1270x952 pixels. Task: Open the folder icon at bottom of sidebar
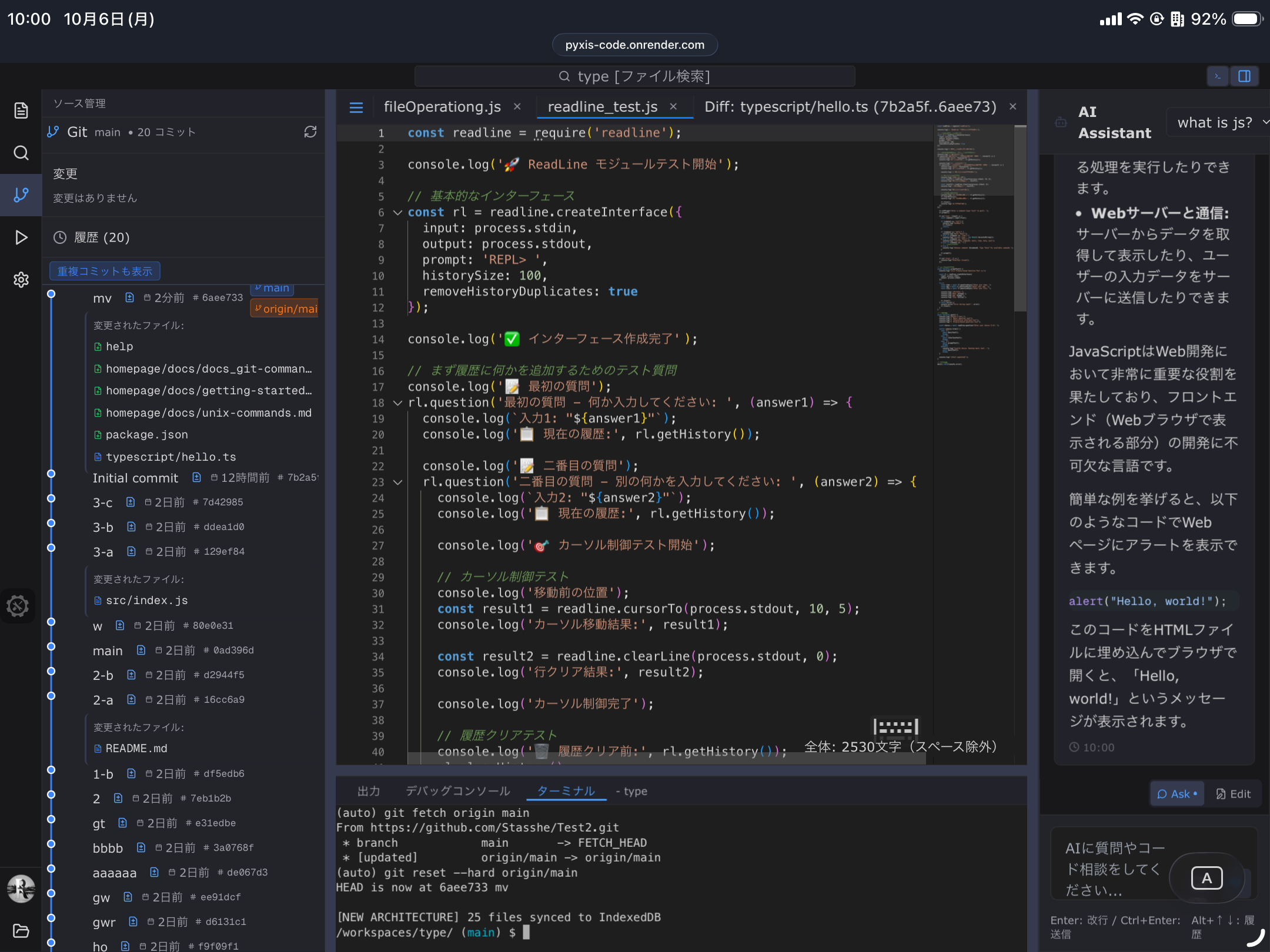coord(21,931)
